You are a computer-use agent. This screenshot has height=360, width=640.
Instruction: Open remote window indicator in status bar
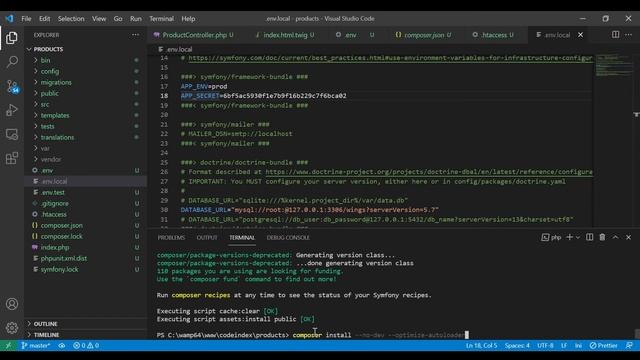point(8,346)
